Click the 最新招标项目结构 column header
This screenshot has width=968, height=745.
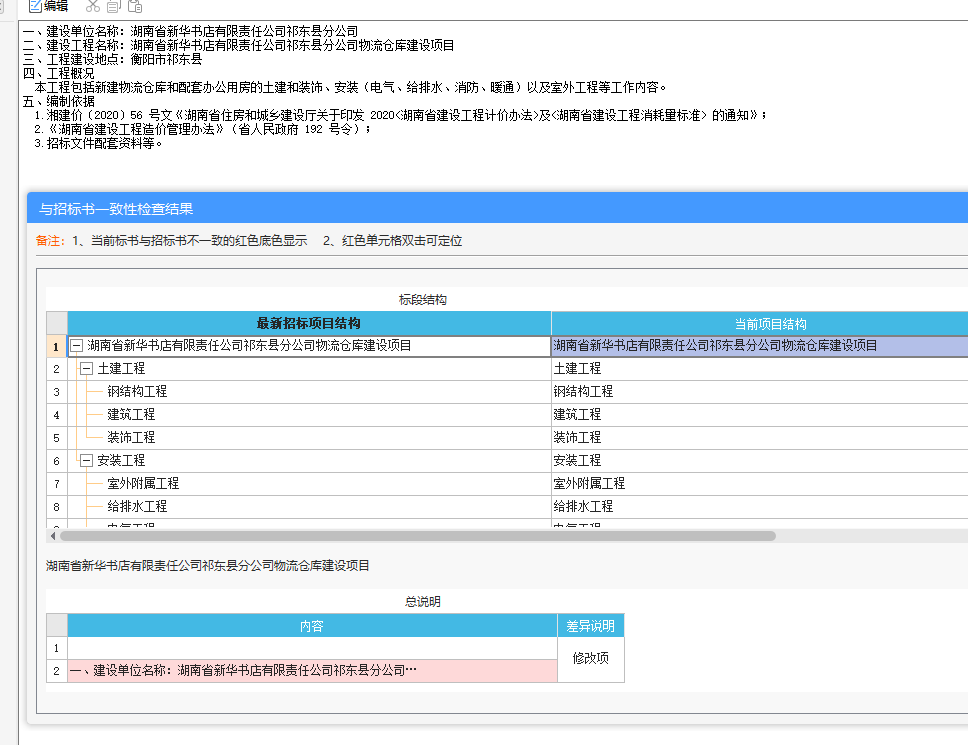[309, 323]
